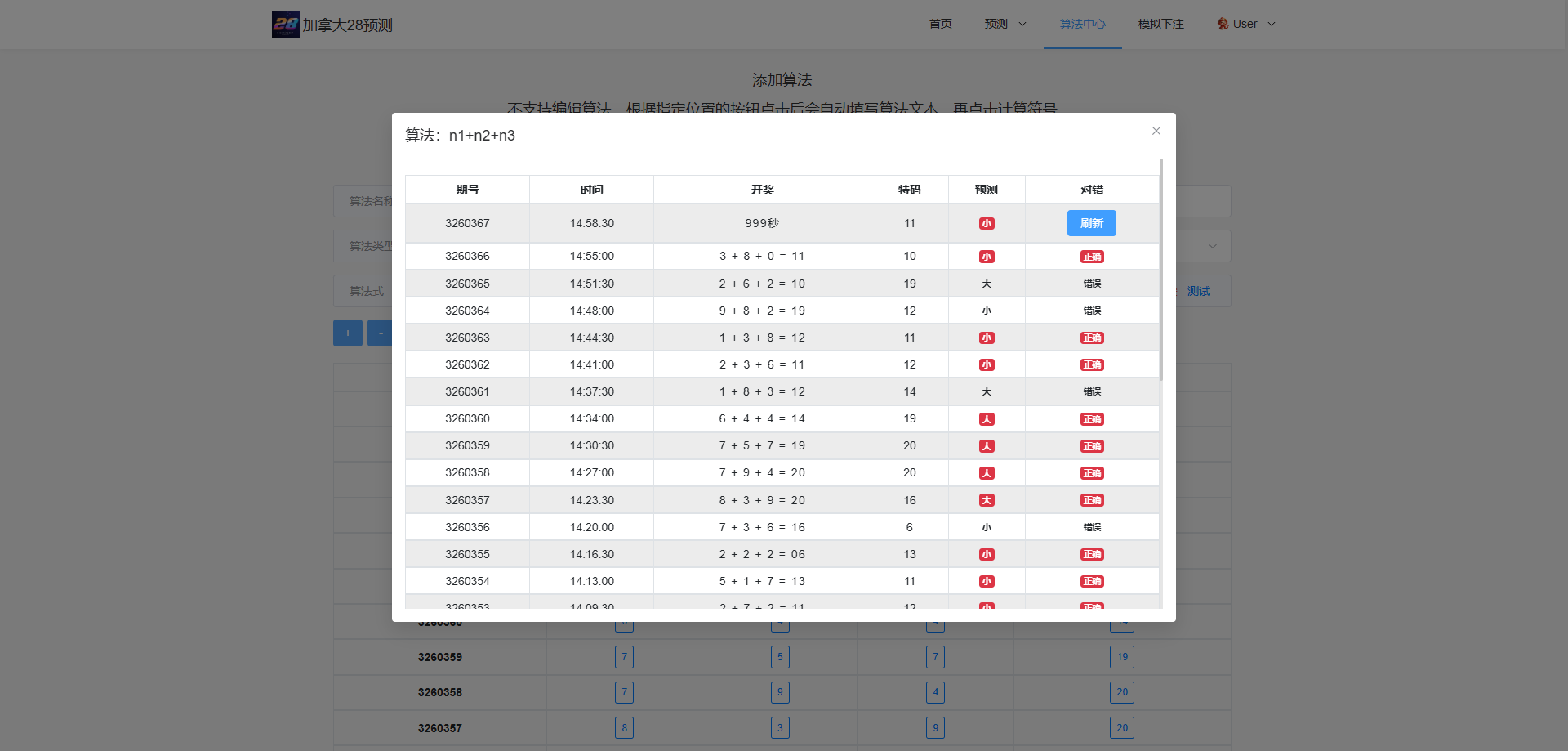
Task: Click the number 9 button in background row 3260358
Action: pos(780,692)
